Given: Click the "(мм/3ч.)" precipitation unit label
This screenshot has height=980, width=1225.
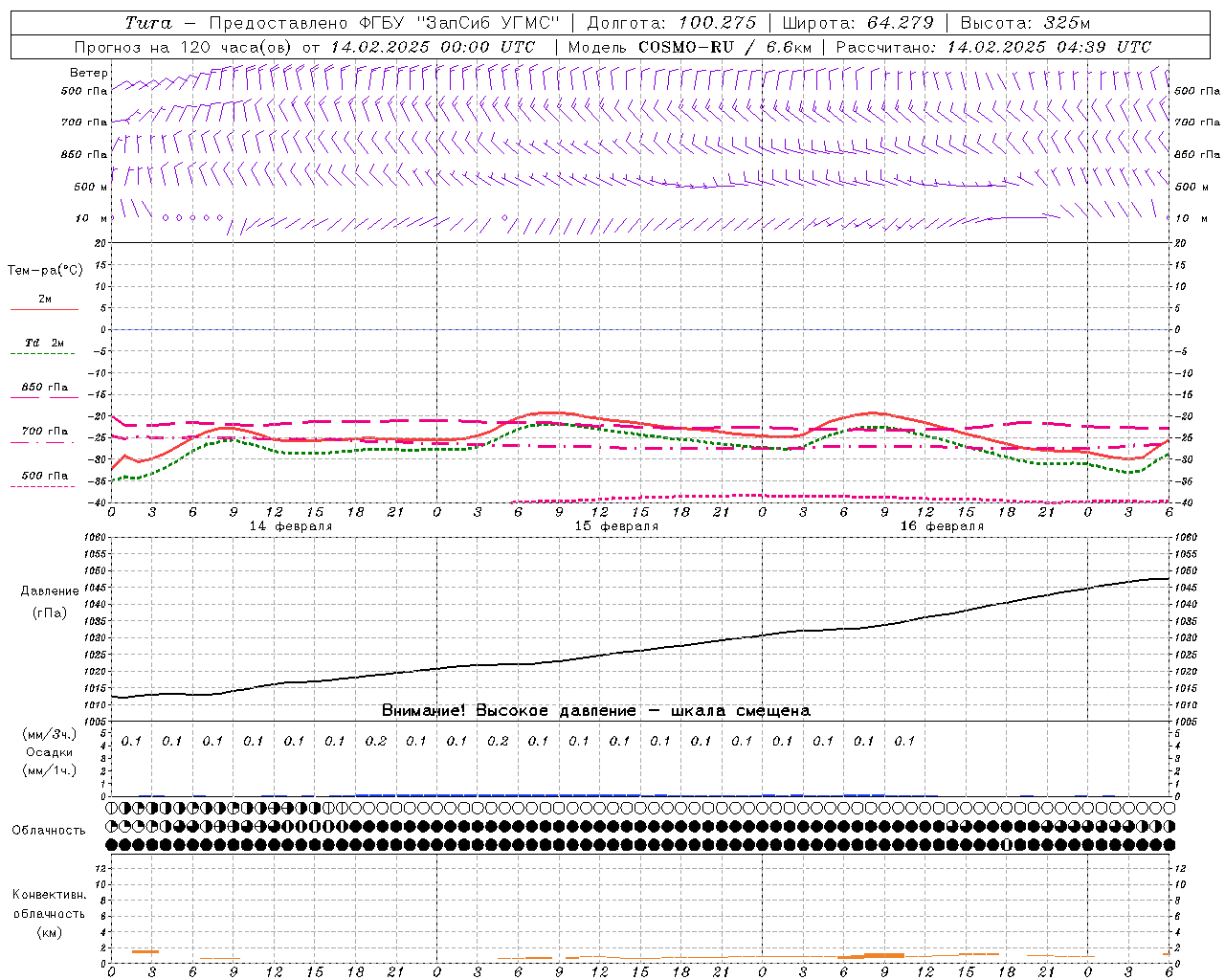Looking at the screenshot, I should (50, 734).
